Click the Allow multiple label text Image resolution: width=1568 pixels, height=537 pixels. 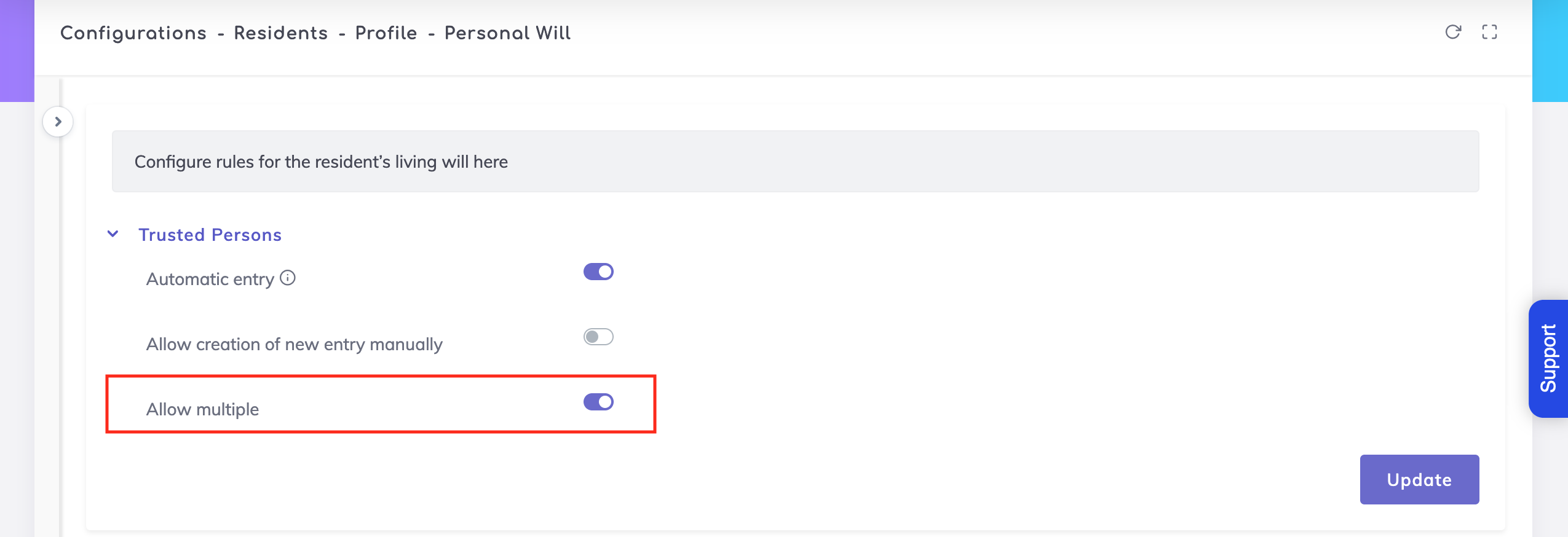pos(202,409)
